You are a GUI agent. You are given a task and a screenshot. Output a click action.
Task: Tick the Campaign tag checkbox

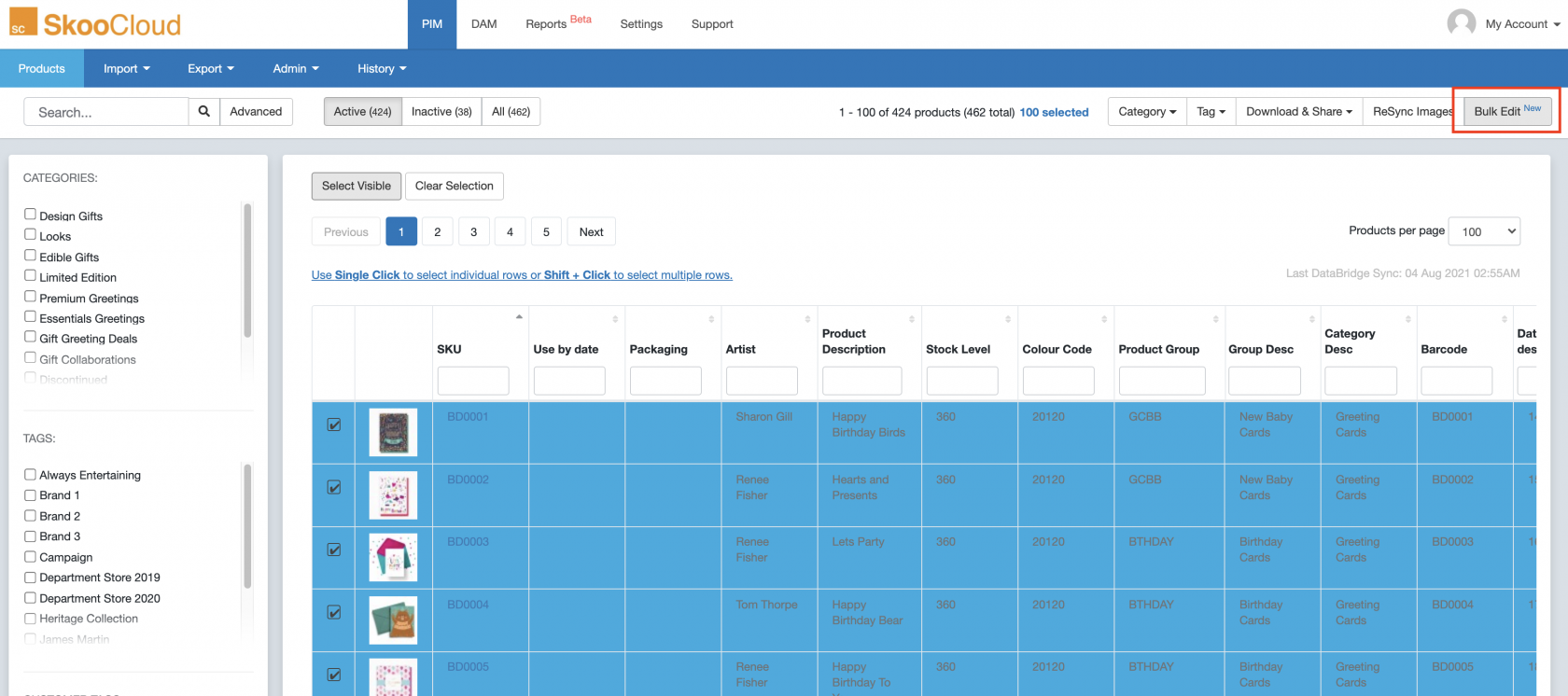[x=30, y=556]
